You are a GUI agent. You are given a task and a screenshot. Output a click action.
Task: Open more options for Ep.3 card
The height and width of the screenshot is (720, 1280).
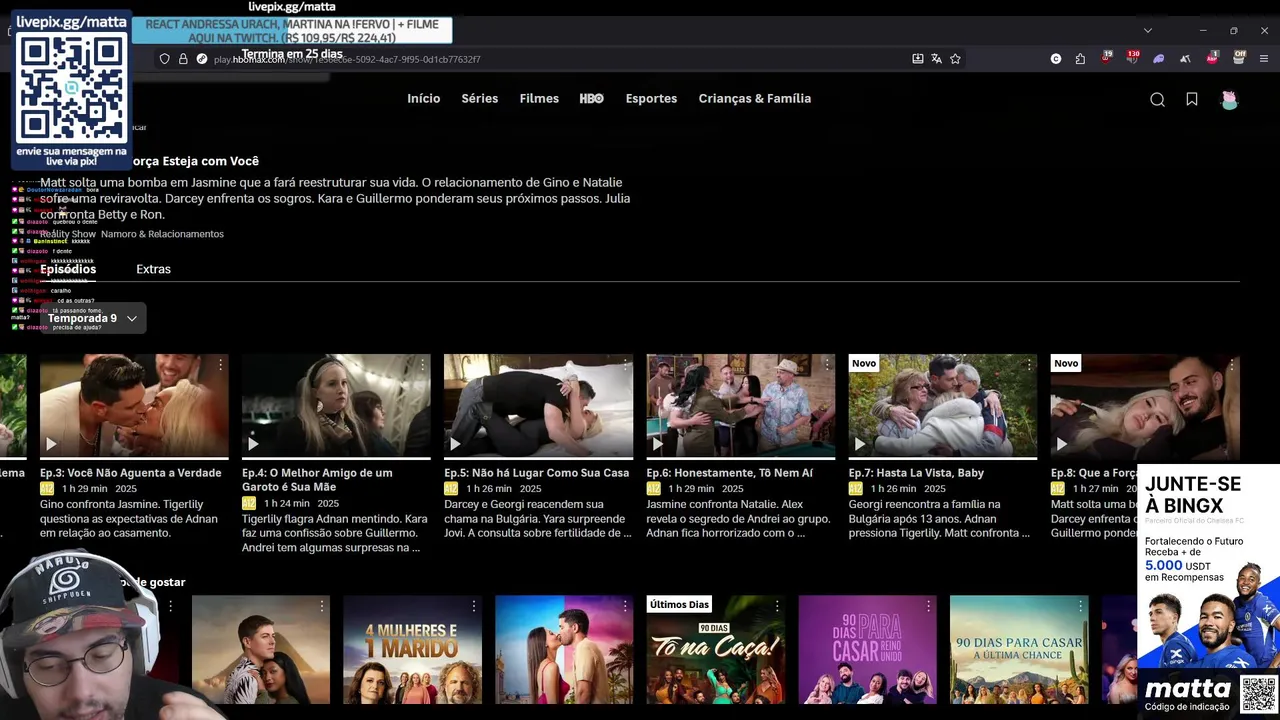coord(220,366)
